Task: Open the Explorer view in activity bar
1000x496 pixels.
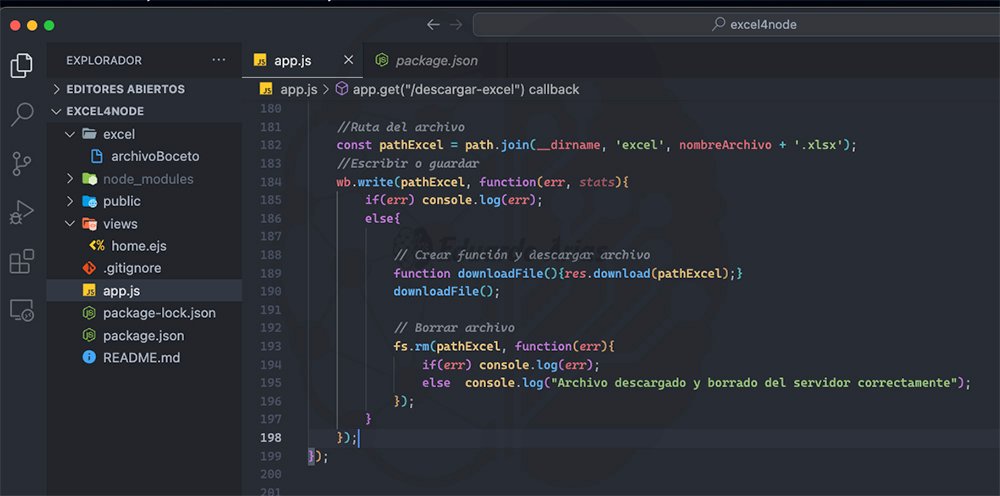Action: coord(22,66)
